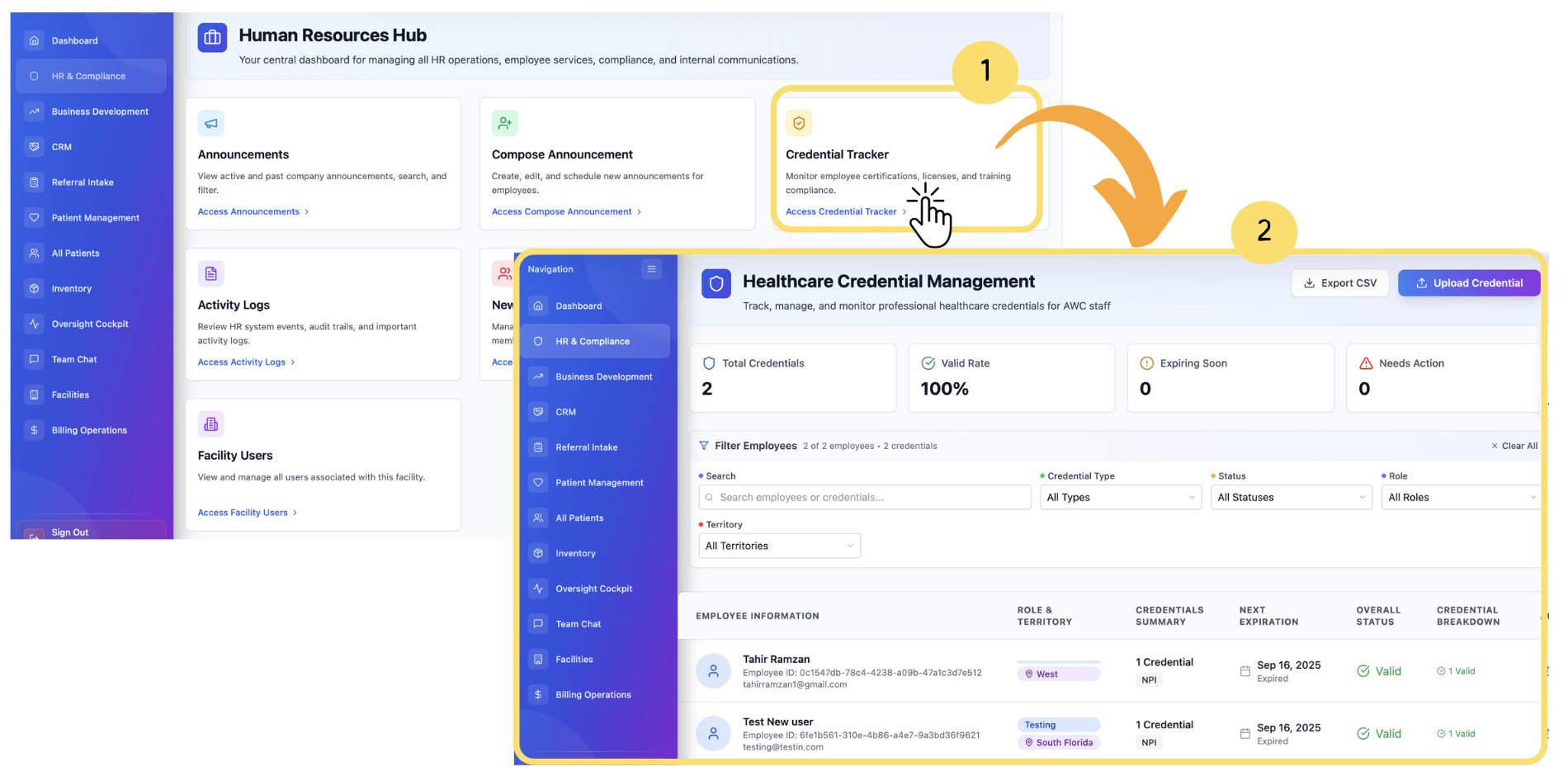This screenshot has height=781, width=1568.
Task: Open the Credential Type dropdown
Action: click(1120, 497)
